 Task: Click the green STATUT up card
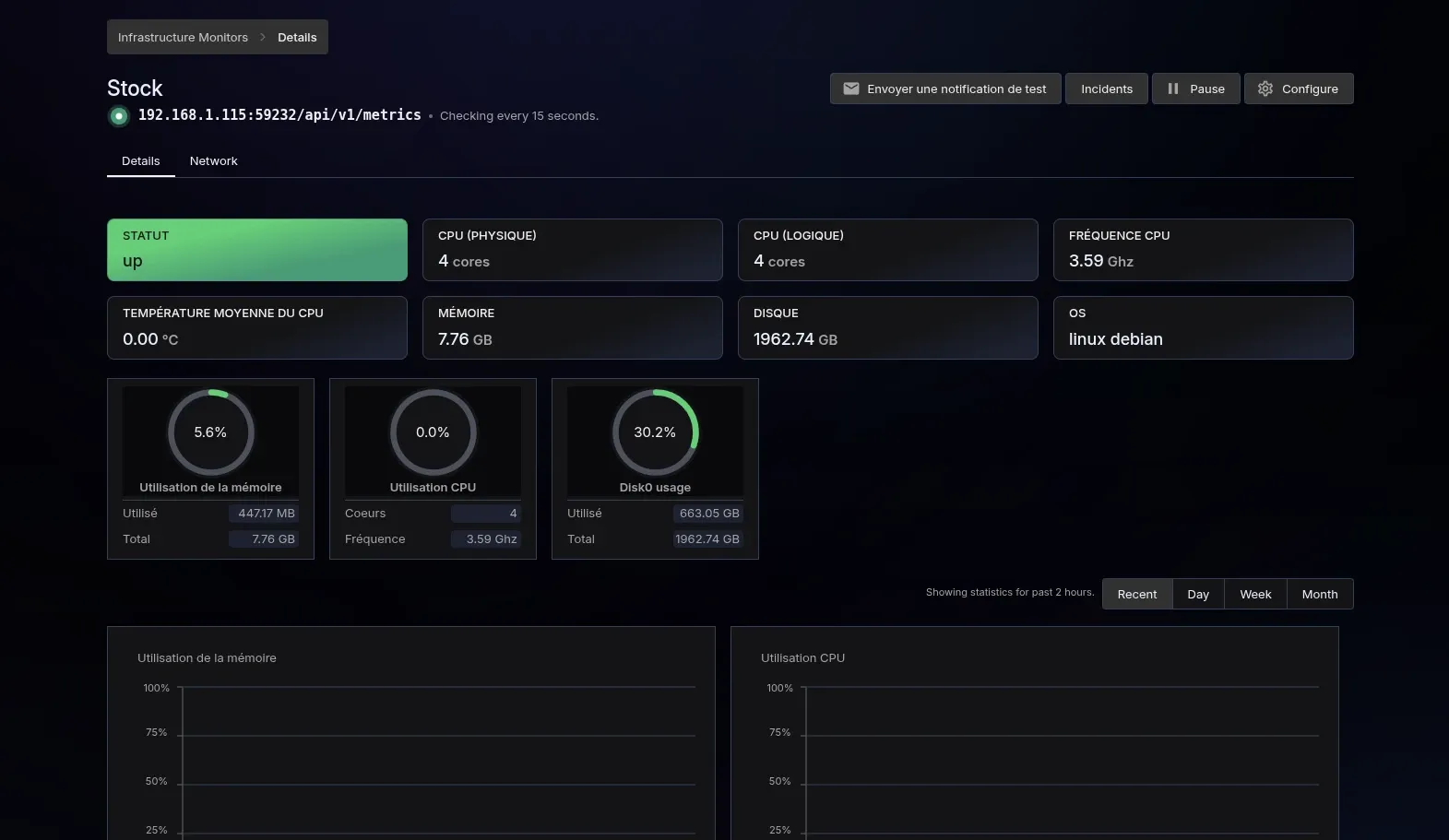point(256,250)
